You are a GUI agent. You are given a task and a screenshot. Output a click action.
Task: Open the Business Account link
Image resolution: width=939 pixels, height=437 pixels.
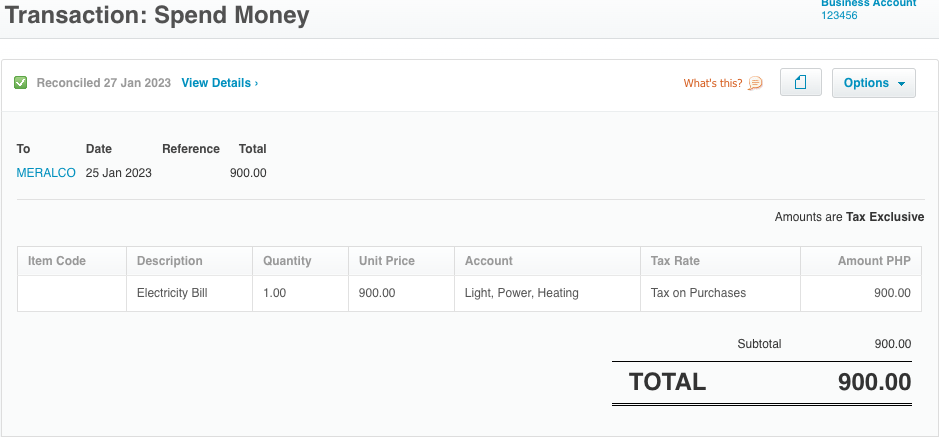(x=868, y=4)
